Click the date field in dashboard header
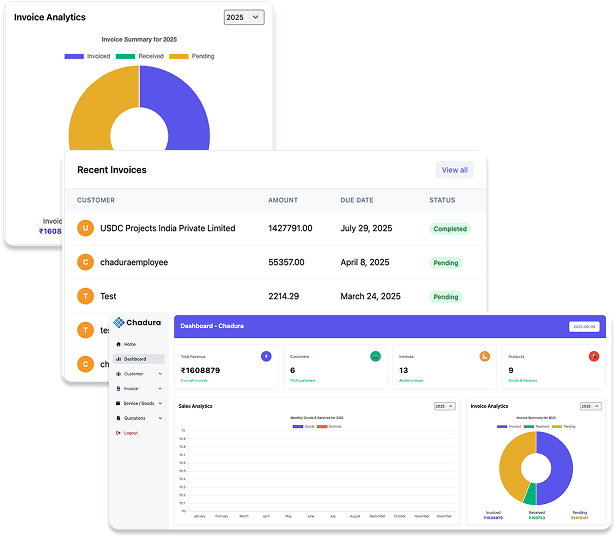The width and height of the screenshot is (616, 538). [584, 326]
